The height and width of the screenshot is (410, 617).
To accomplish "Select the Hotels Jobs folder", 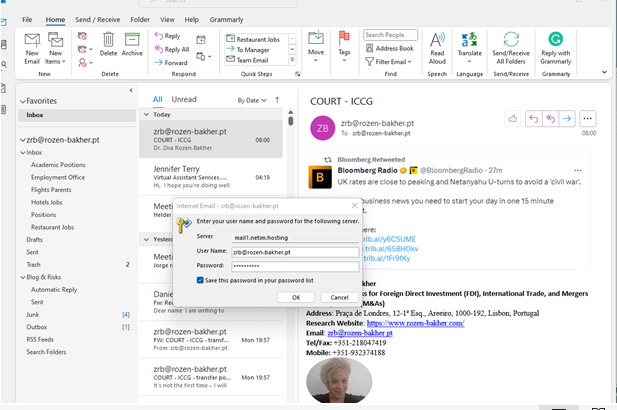I will (x=46, y=202).
